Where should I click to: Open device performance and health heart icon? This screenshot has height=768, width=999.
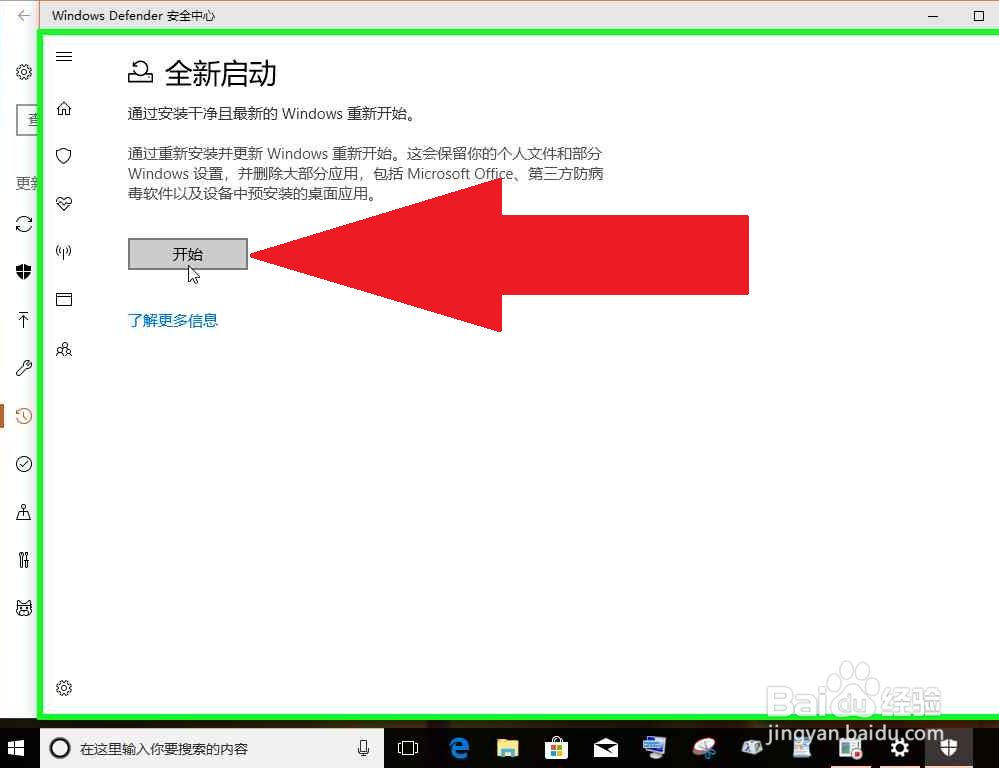coord(64,204)
